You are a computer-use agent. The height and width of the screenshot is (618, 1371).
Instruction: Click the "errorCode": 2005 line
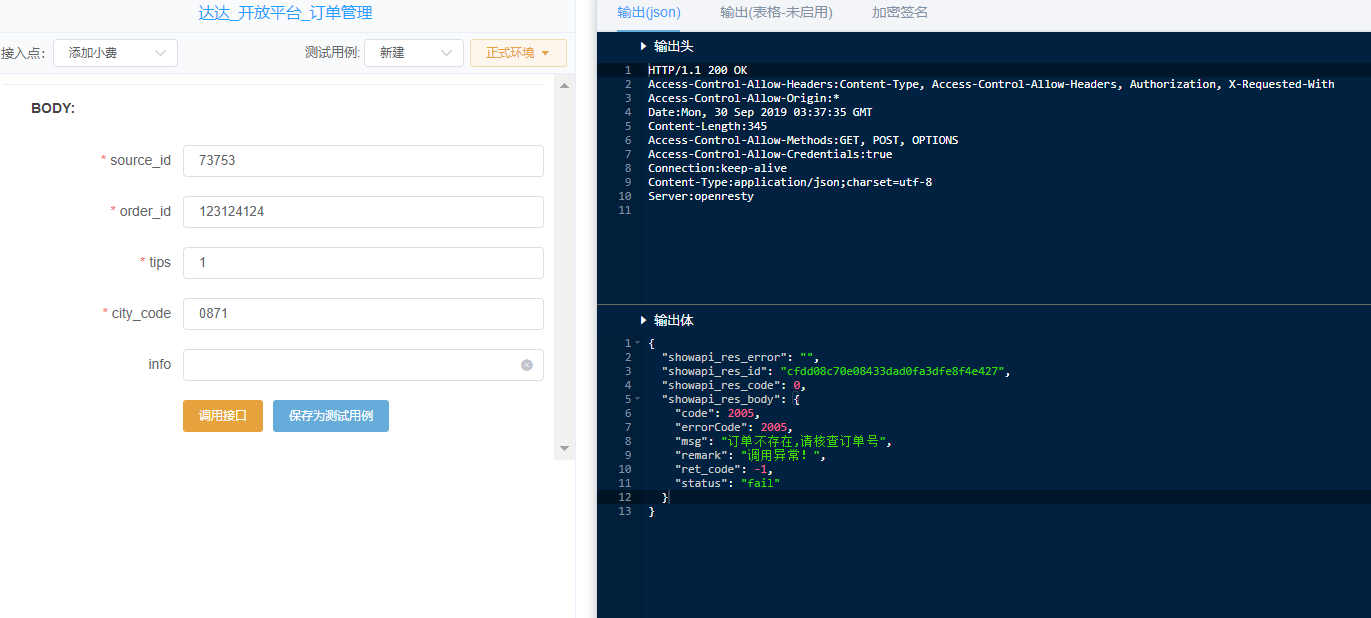pos(732,427)
